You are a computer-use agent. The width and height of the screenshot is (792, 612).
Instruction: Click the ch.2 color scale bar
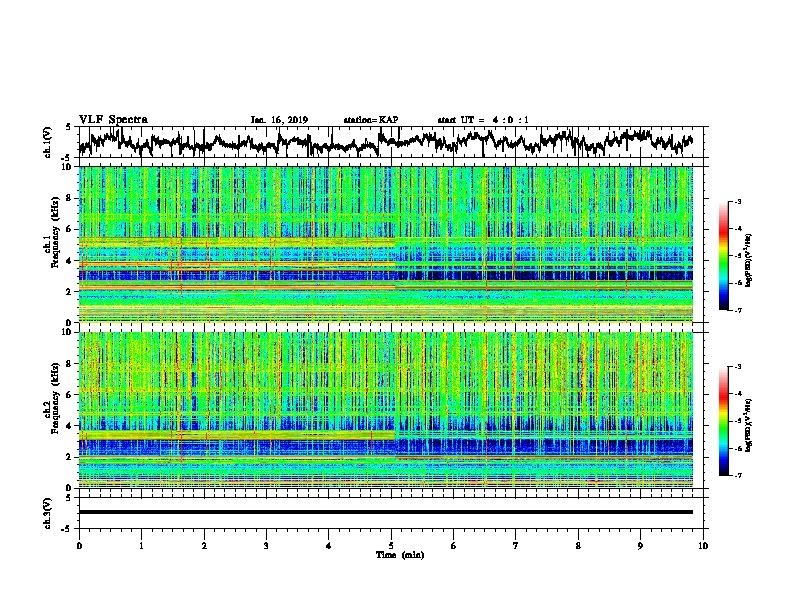pos(723,421)
